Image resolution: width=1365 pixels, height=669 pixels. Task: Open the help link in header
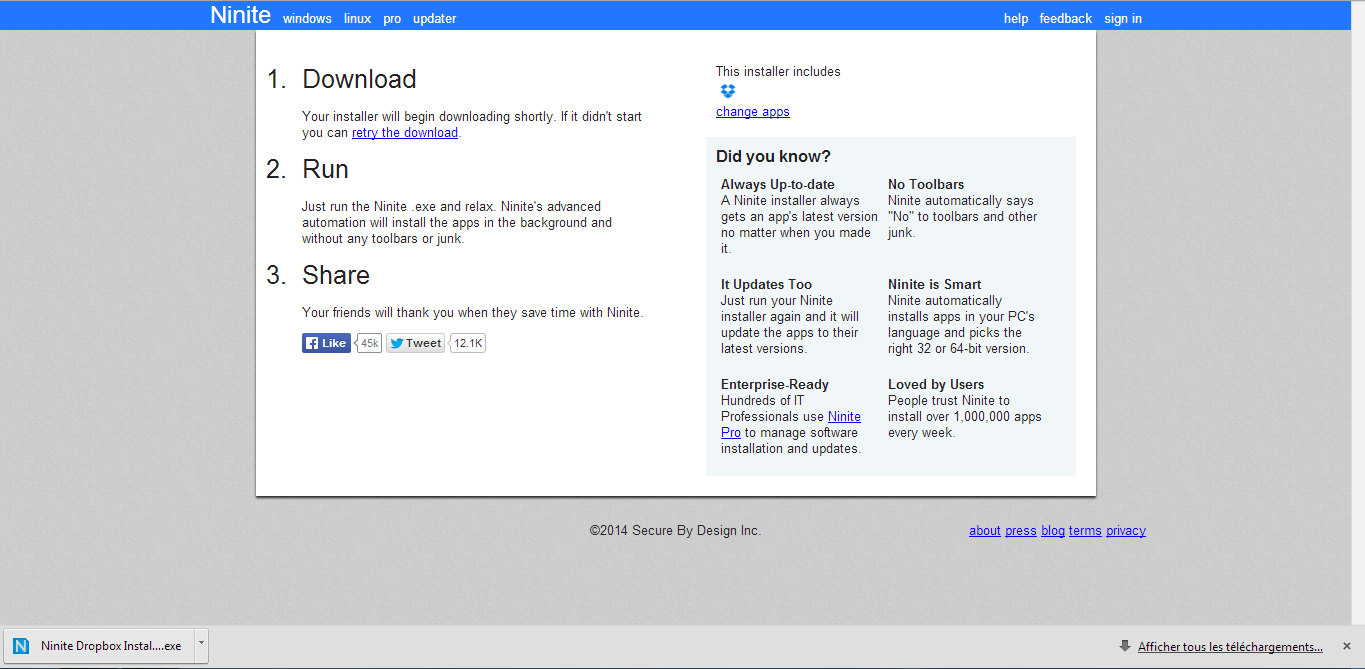coord(1016,18)
